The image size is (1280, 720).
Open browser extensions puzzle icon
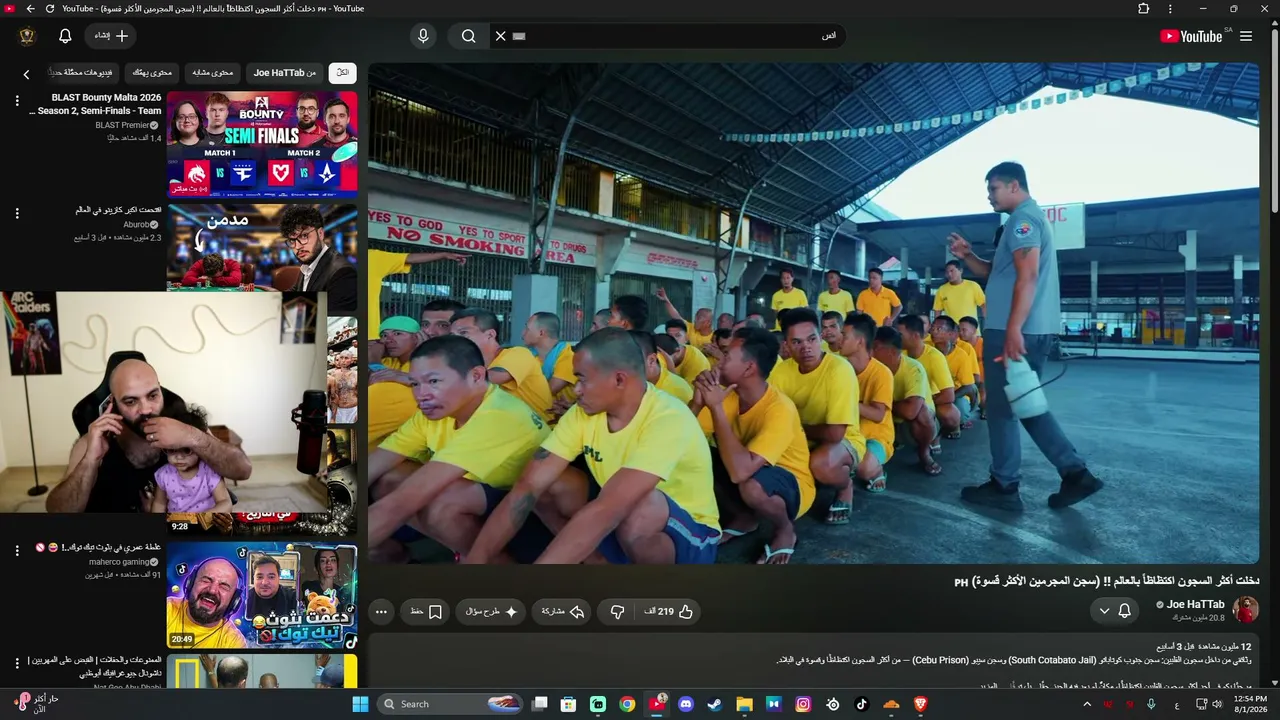(x=1144, y=9)
